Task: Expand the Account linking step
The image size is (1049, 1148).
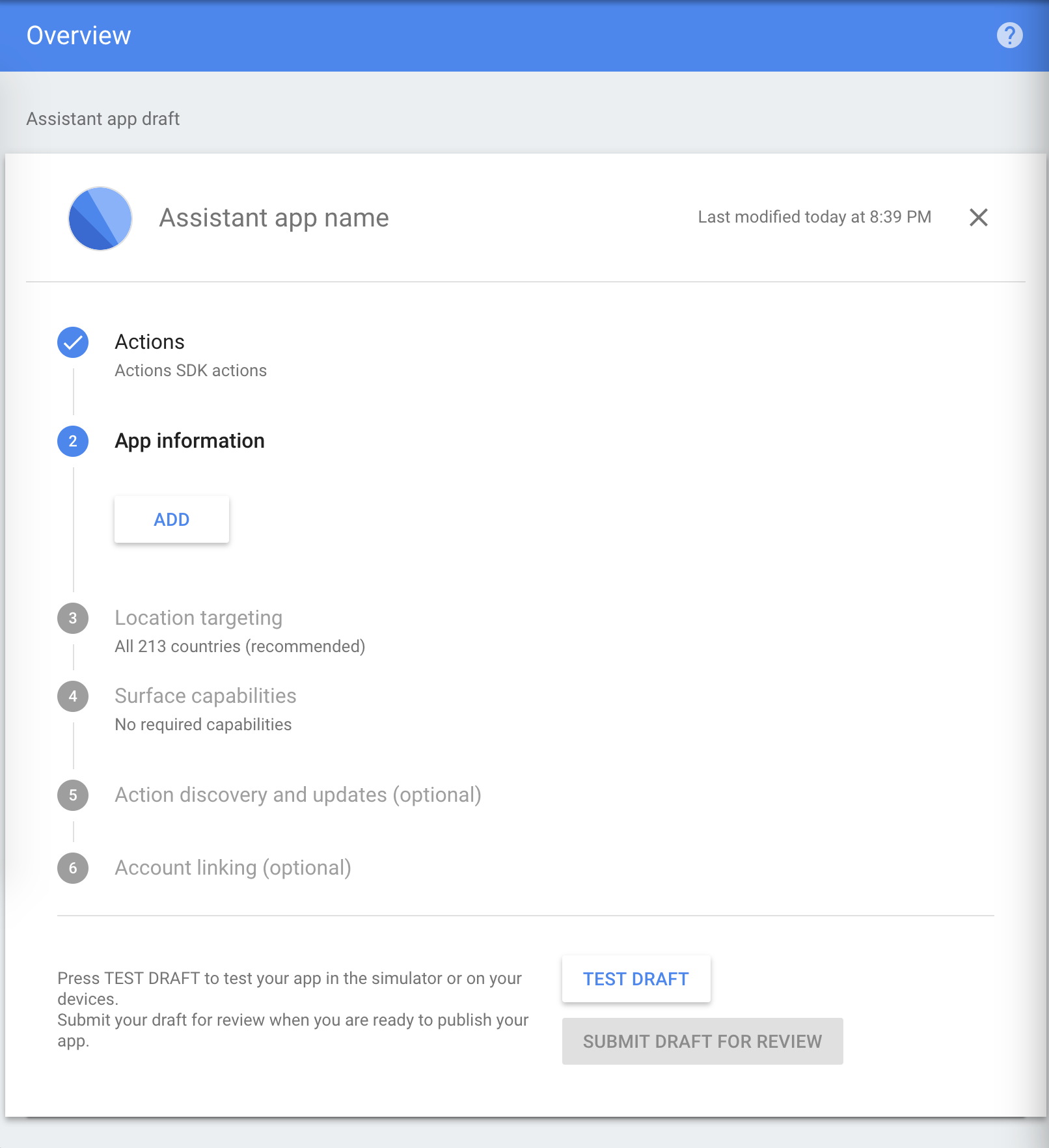Action: 233,868
